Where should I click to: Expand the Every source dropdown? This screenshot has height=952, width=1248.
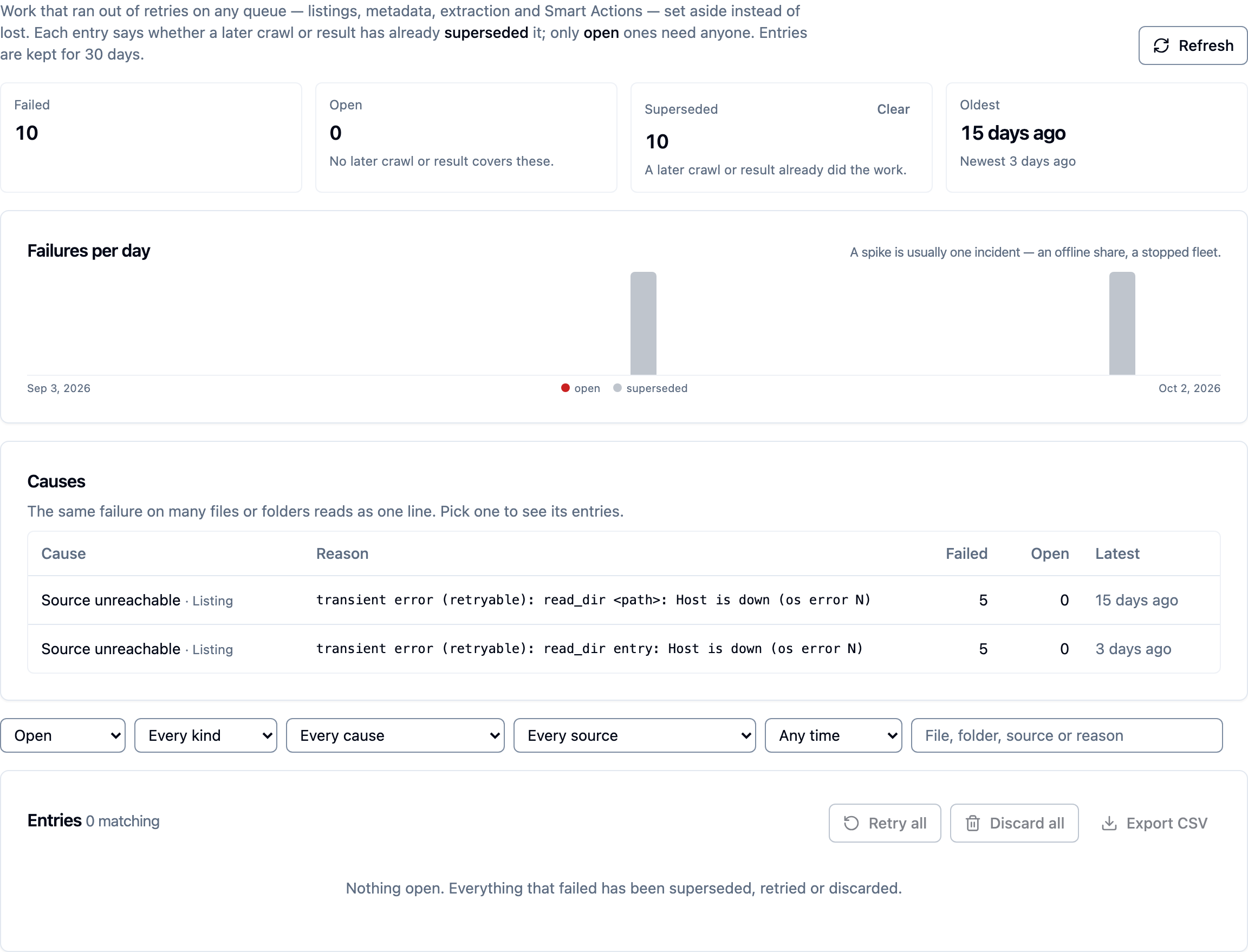[634, 735]
